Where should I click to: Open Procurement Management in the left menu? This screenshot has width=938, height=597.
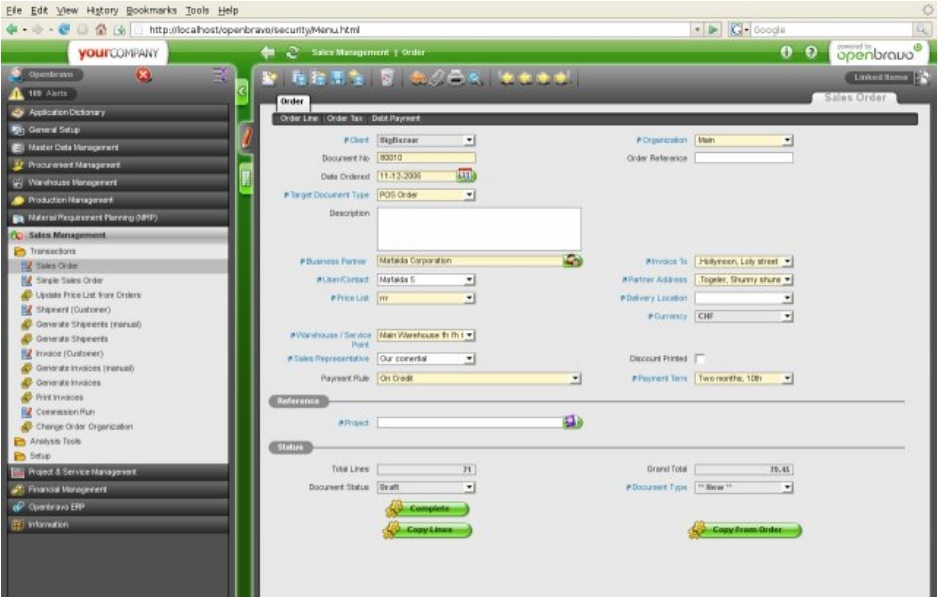coord(118,165)
